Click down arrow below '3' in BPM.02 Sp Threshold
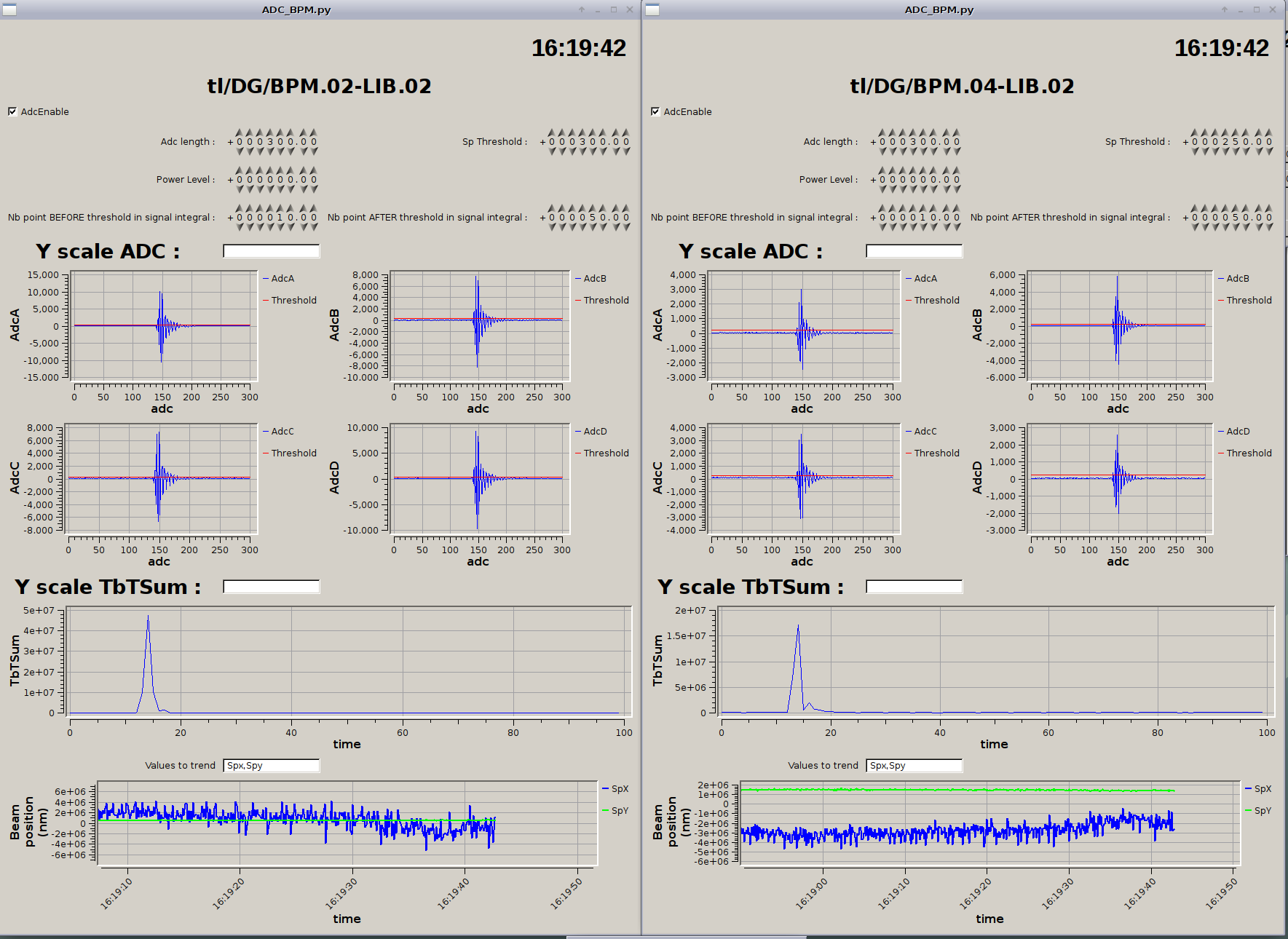This screenshot has width=1288, height=939. (x=582, y=151)
